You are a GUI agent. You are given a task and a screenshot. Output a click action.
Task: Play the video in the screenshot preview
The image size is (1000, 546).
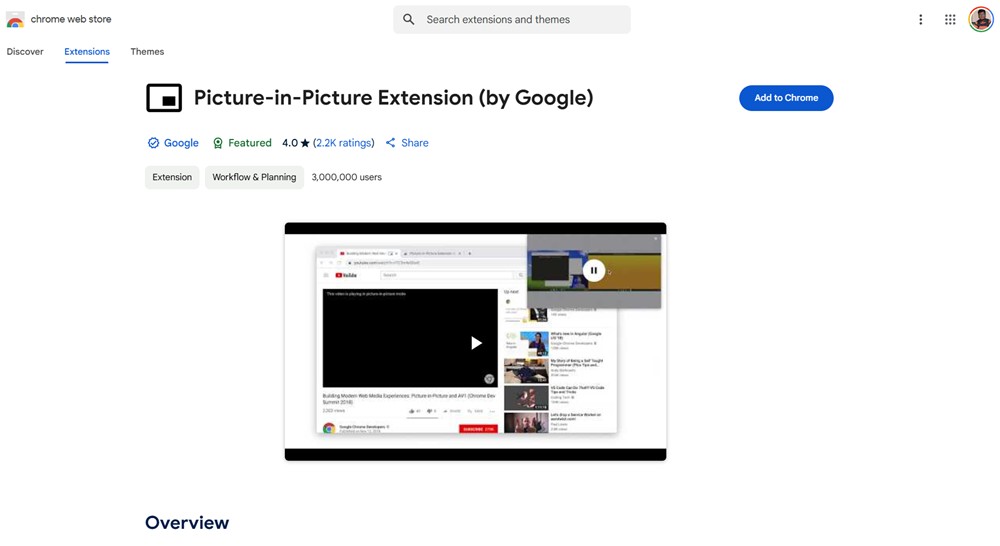click(476, 343)
